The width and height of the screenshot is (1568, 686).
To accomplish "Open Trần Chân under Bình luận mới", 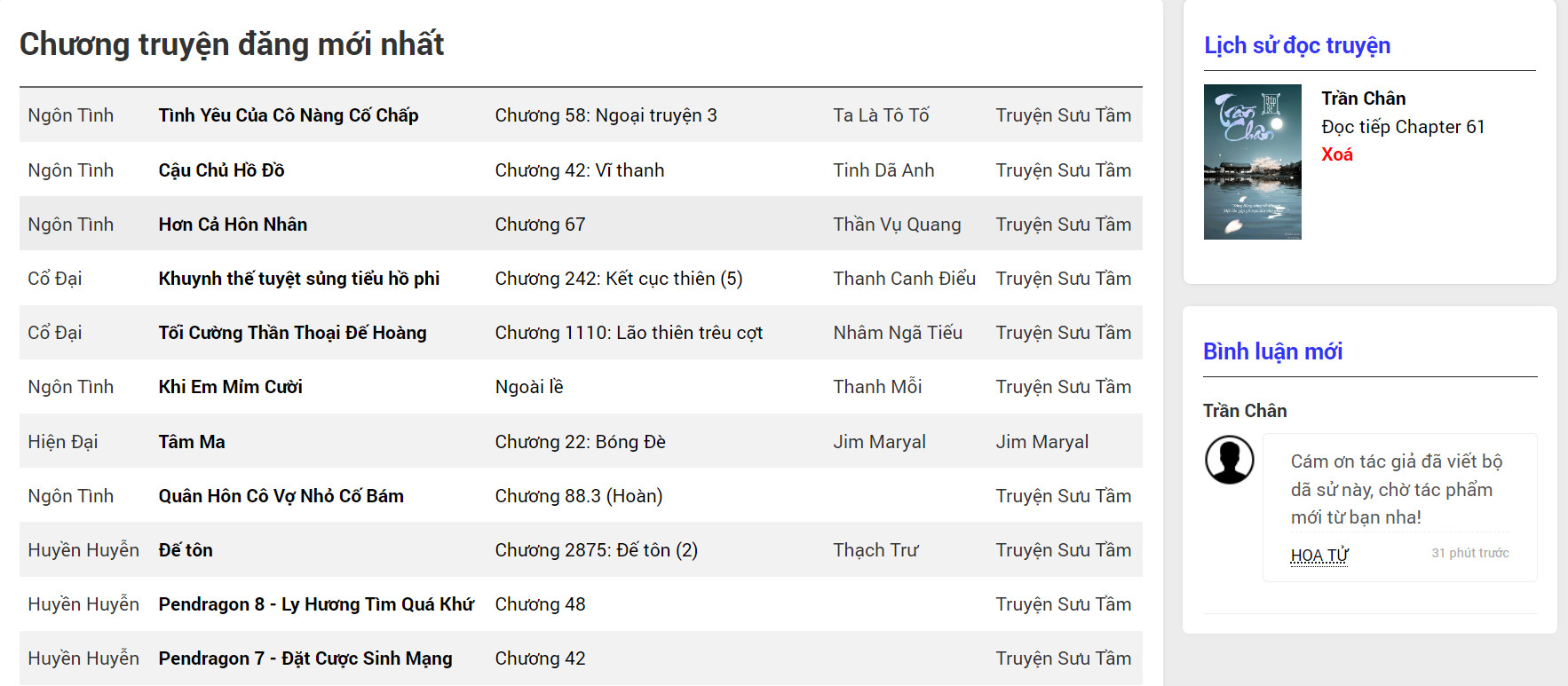I will [x=1245, y=411].
